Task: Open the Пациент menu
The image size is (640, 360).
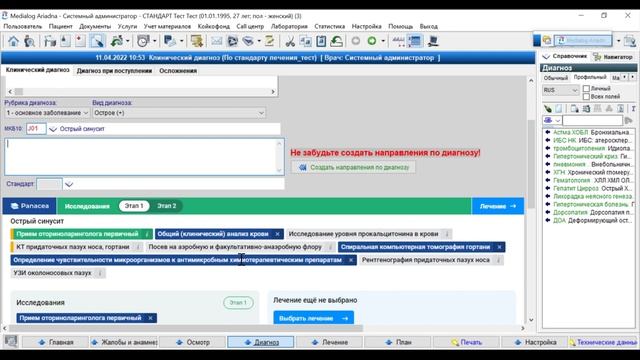Action: pos(60,26)
